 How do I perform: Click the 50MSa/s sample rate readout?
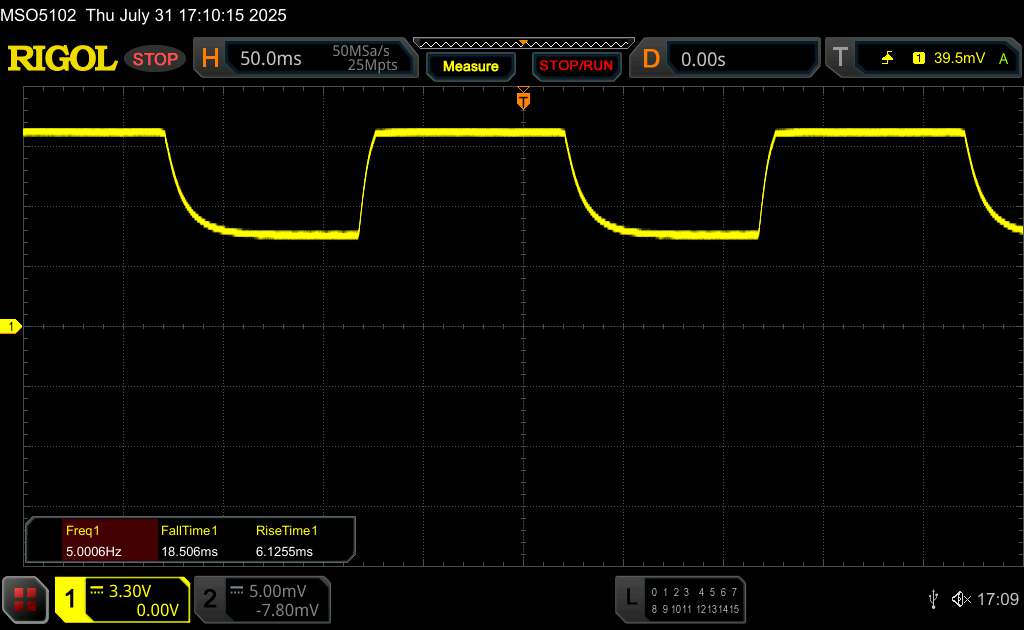[360, 51]
